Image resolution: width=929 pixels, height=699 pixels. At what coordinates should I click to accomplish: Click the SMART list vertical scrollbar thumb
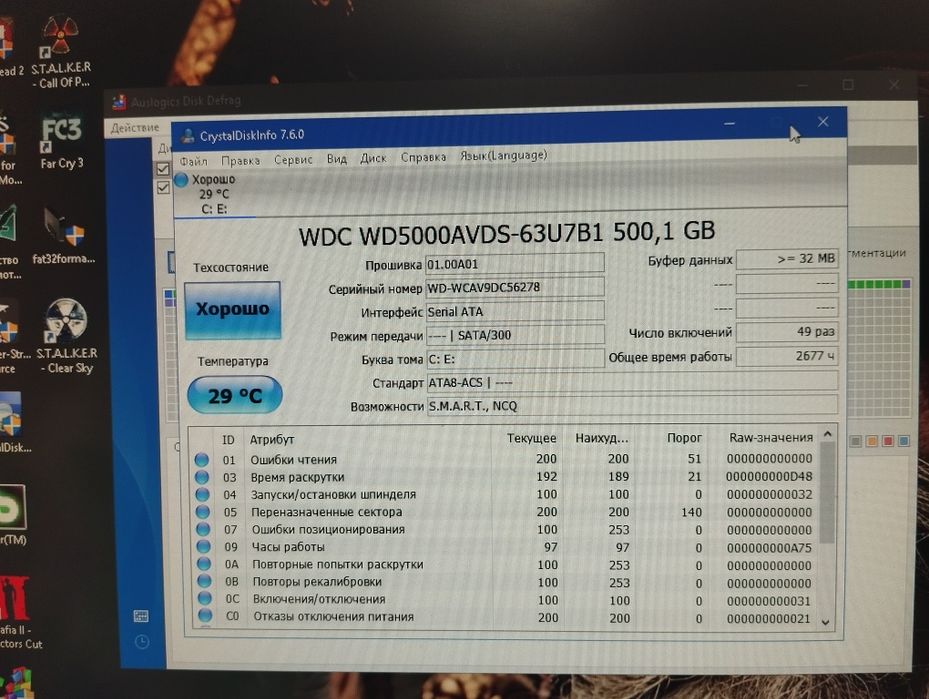(x=827, y=493)
